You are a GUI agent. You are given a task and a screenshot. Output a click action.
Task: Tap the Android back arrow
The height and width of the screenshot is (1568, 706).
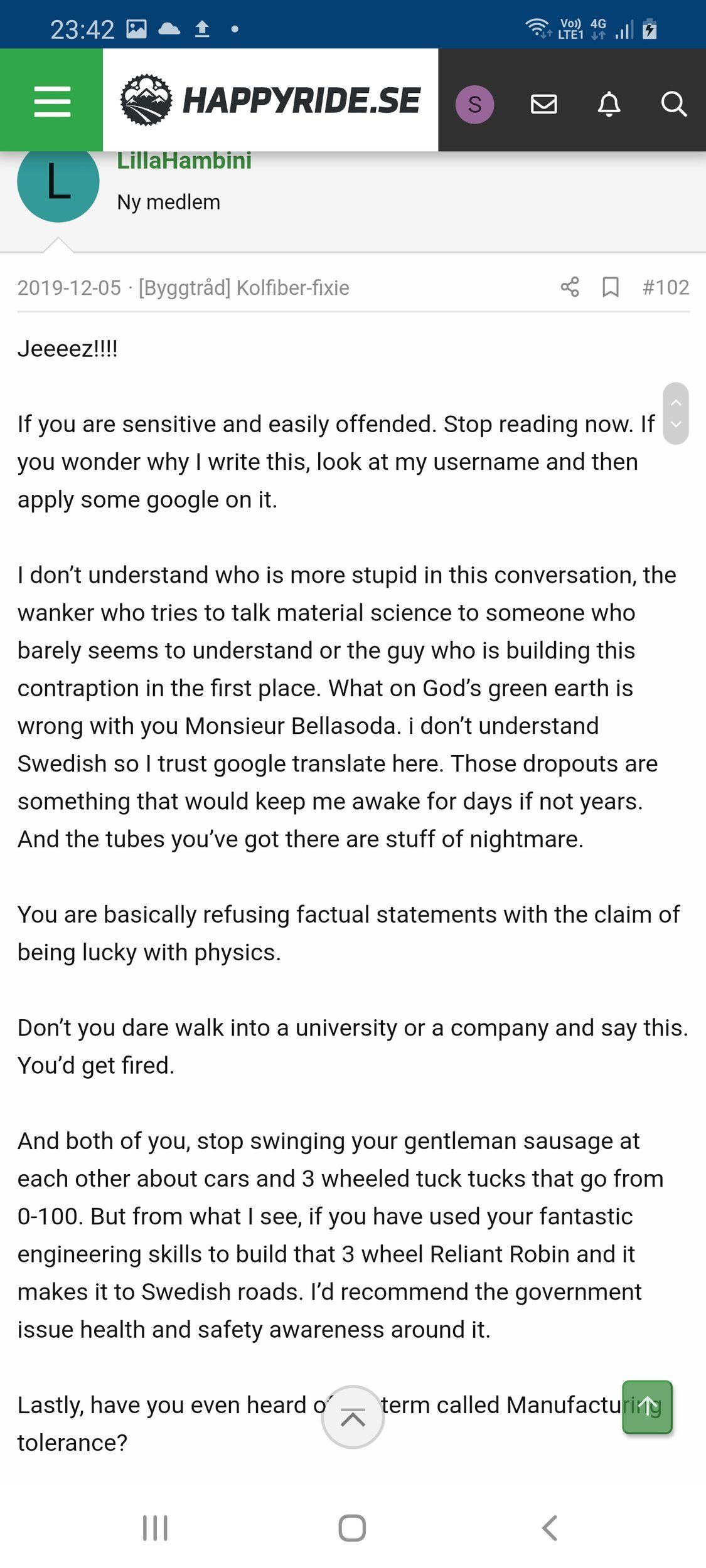[x=549, y=1528]
